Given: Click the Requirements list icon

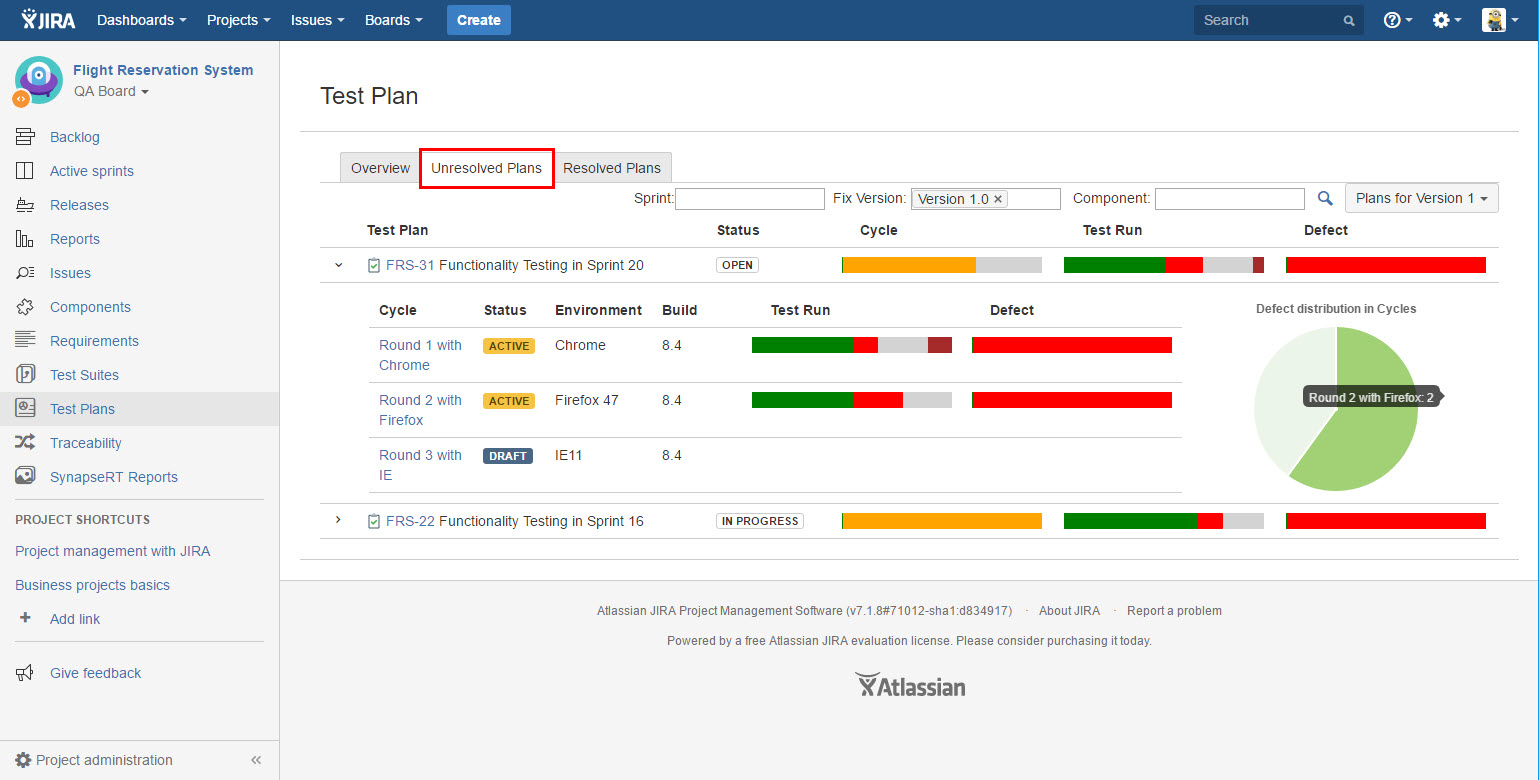Looking at the screenshot, I should point(25,341).
